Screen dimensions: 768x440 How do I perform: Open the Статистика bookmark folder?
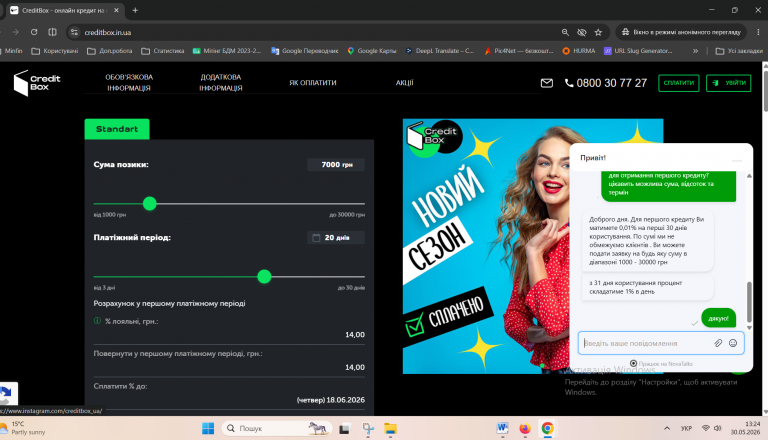click(163, 51)
